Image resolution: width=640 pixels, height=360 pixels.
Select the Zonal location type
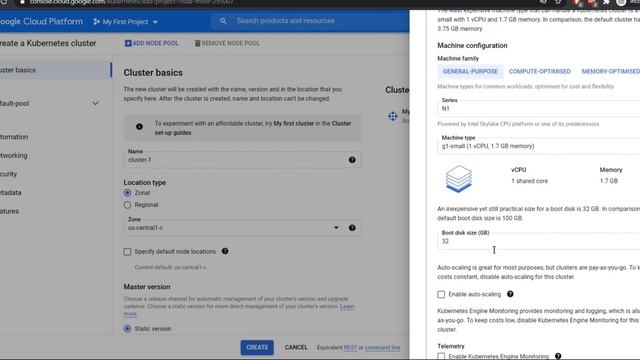tap(127, 193)
